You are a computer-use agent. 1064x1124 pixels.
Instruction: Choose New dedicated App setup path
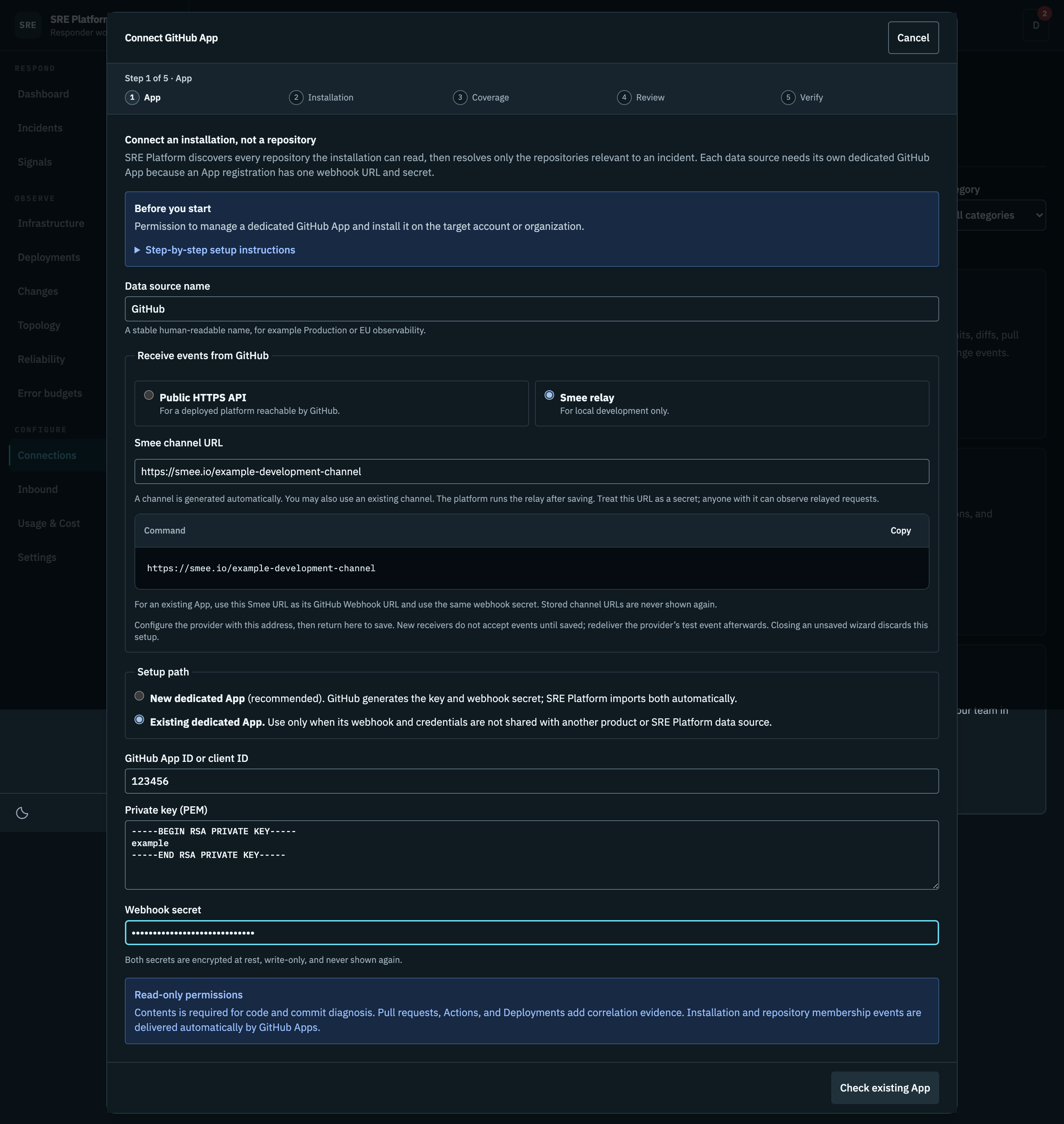tap(139, 696)
